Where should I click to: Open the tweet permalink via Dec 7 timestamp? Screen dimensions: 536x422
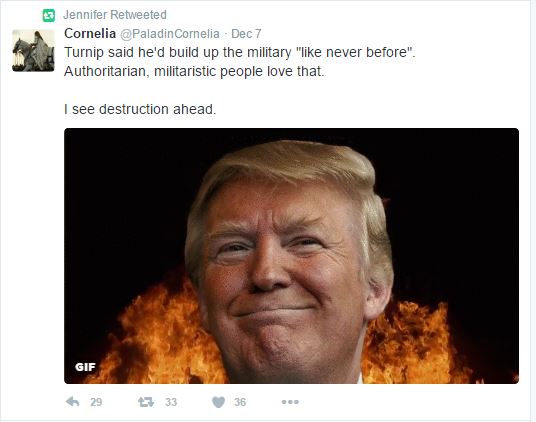[246, 34]
